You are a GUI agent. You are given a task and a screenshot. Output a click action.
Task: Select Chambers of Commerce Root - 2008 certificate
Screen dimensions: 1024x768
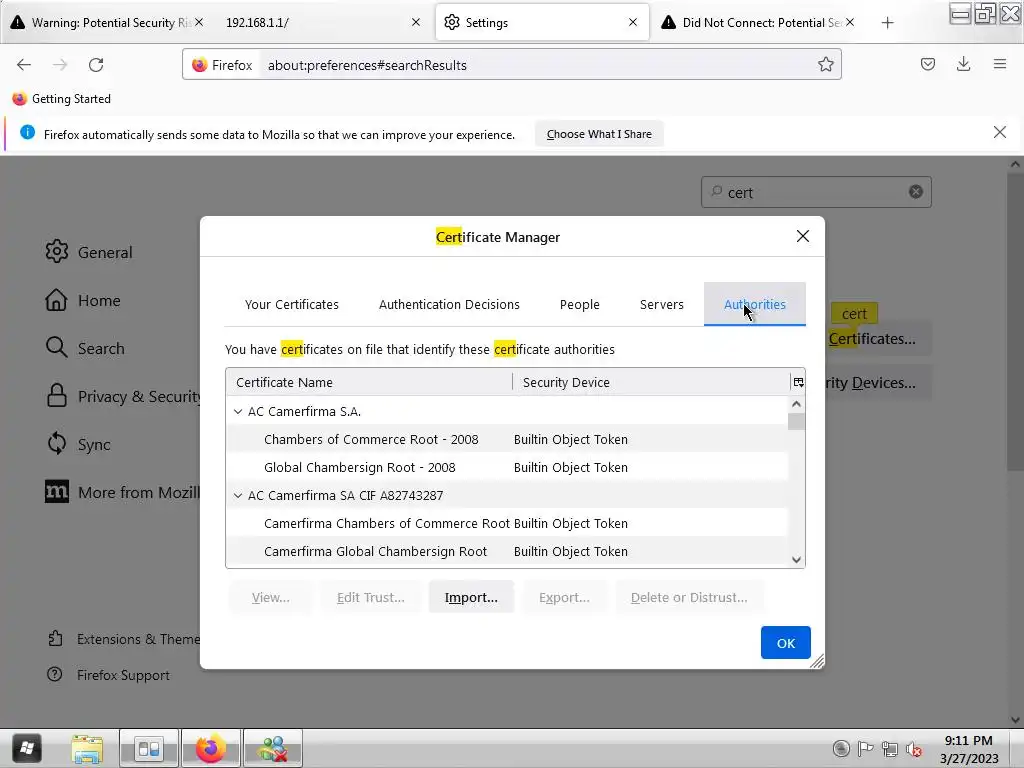point(507,440)
